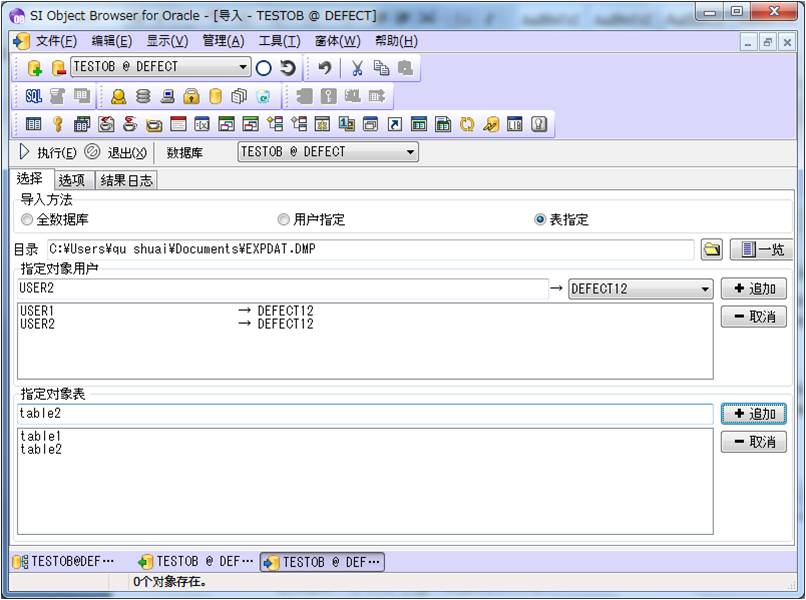Image resolution: width=806 pixels, height=600 pixels.
Task: Expand the DEFECT12 target user dropdown
Action: [x=706, y=289]
